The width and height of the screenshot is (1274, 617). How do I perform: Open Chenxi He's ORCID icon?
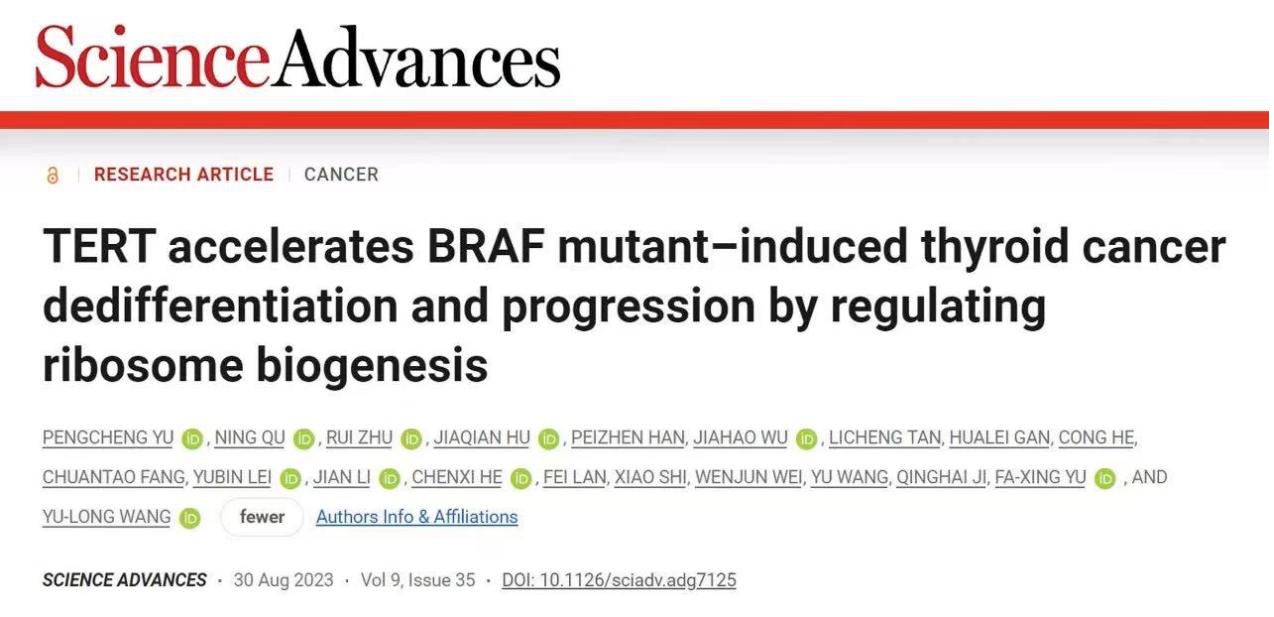pyautogui.click(x=521, y=478)
